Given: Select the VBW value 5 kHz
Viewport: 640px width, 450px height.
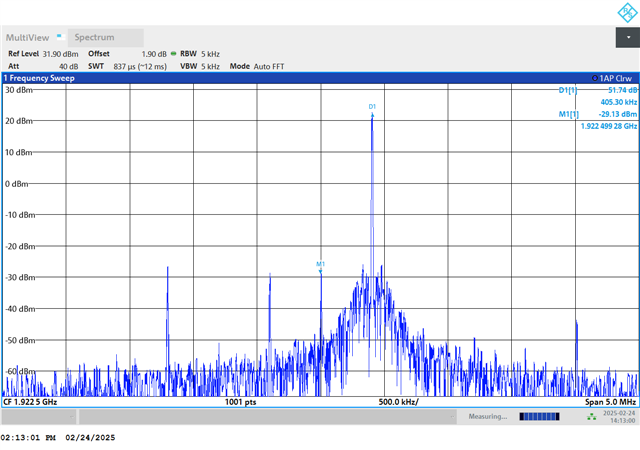Looking at the screenshot, I should click(x=210, y=67).
